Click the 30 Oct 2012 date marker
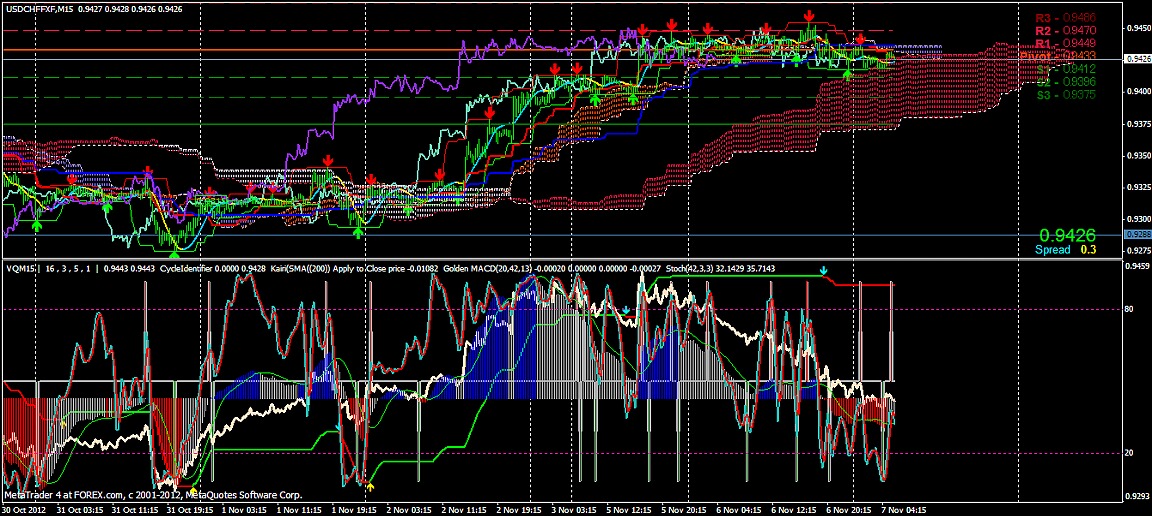This screenshot has width=1152, height=516. (24, 509)
